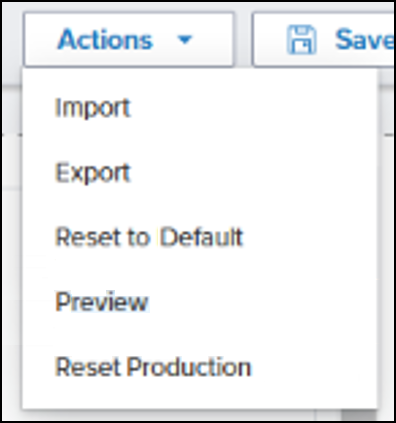Open the Actions dropdown button
Viewport: 396px width, 423px height.
[x=129, y=40]
